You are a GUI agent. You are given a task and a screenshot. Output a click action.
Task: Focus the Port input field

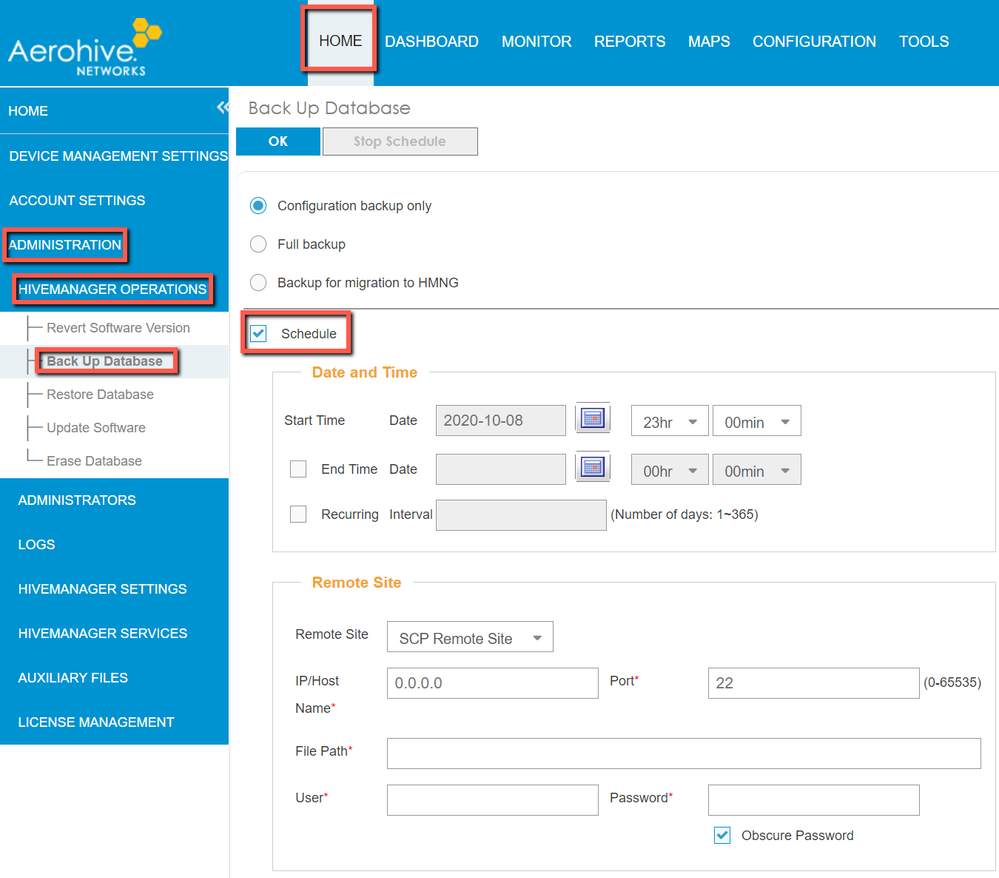814,683
